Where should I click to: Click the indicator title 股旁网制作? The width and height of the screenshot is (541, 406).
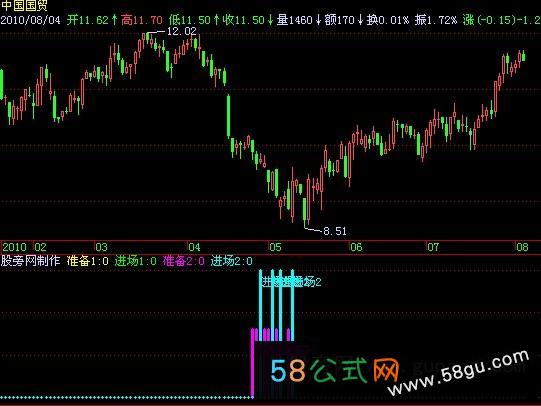(x=30, y=261)
